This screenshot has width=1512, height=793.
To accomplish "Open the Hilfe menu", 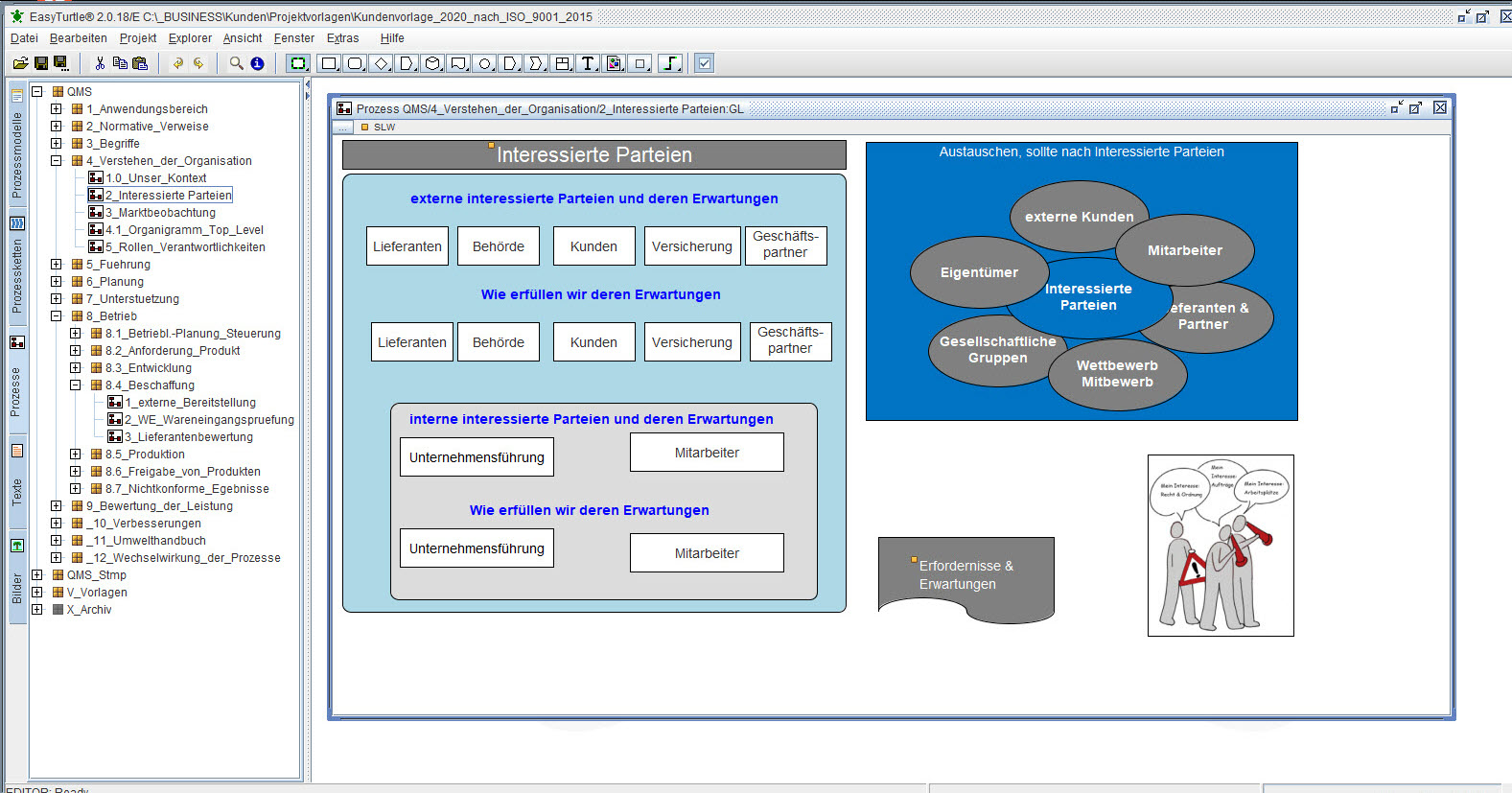I will pyautogui.click(x=392, y=38).
